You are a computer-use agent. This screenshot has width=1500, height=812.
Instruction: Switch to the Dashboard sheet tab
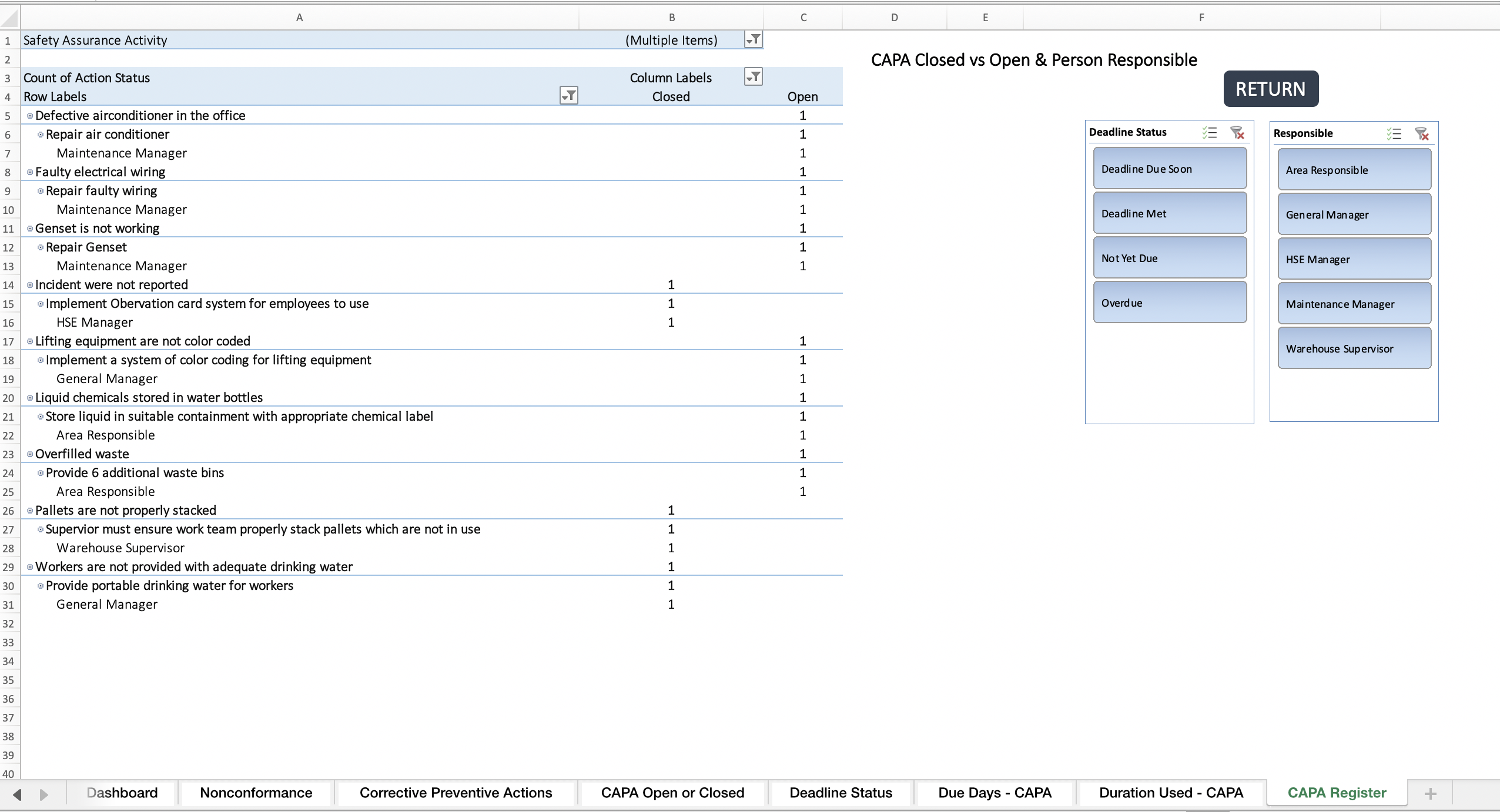click(121, 793)
